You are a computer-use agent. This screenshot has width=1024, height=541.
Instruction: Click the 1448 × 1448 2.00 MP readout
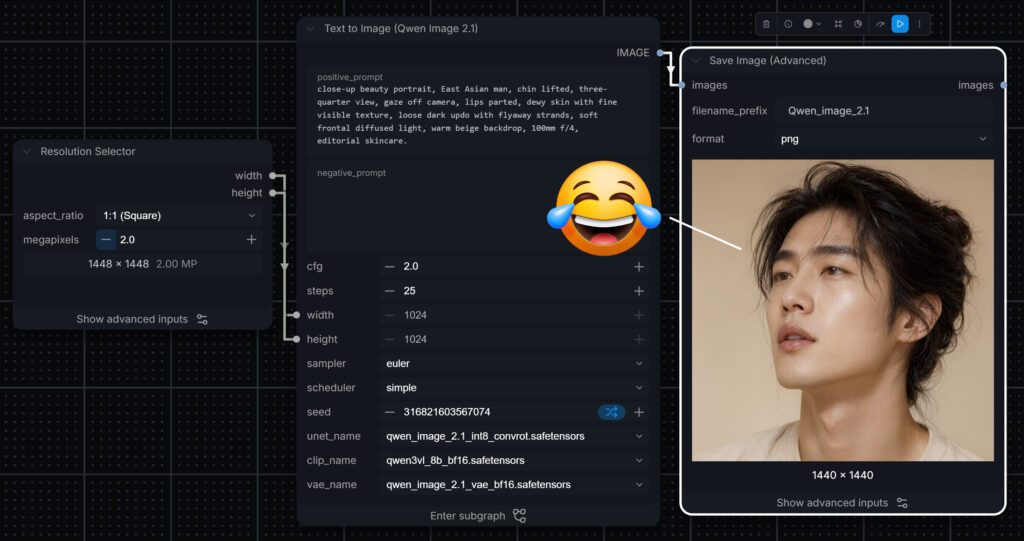pyautogui.click(x=142, y=264)
